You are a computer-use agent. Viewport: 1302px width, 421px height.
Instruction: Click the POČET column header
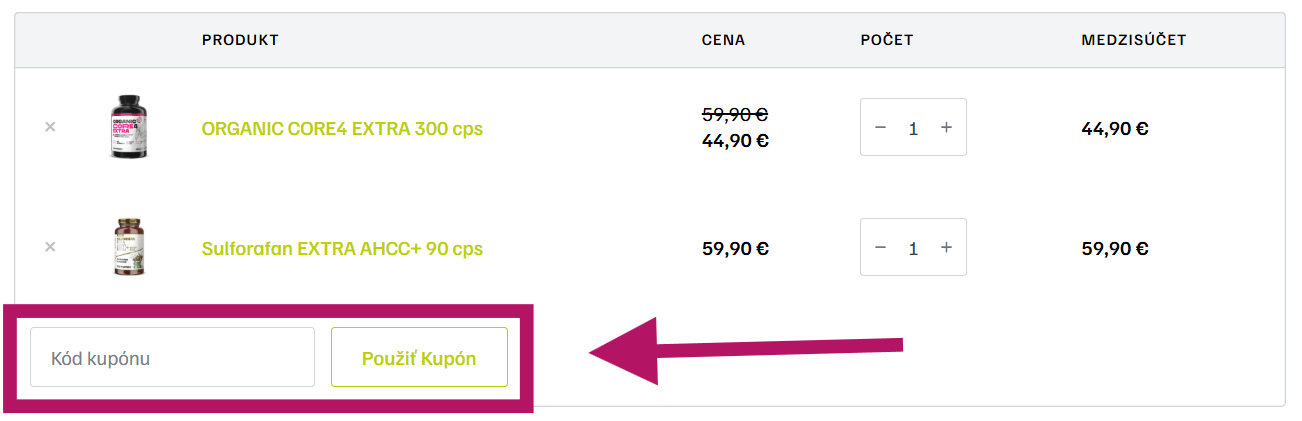click(x=887, y=40)
